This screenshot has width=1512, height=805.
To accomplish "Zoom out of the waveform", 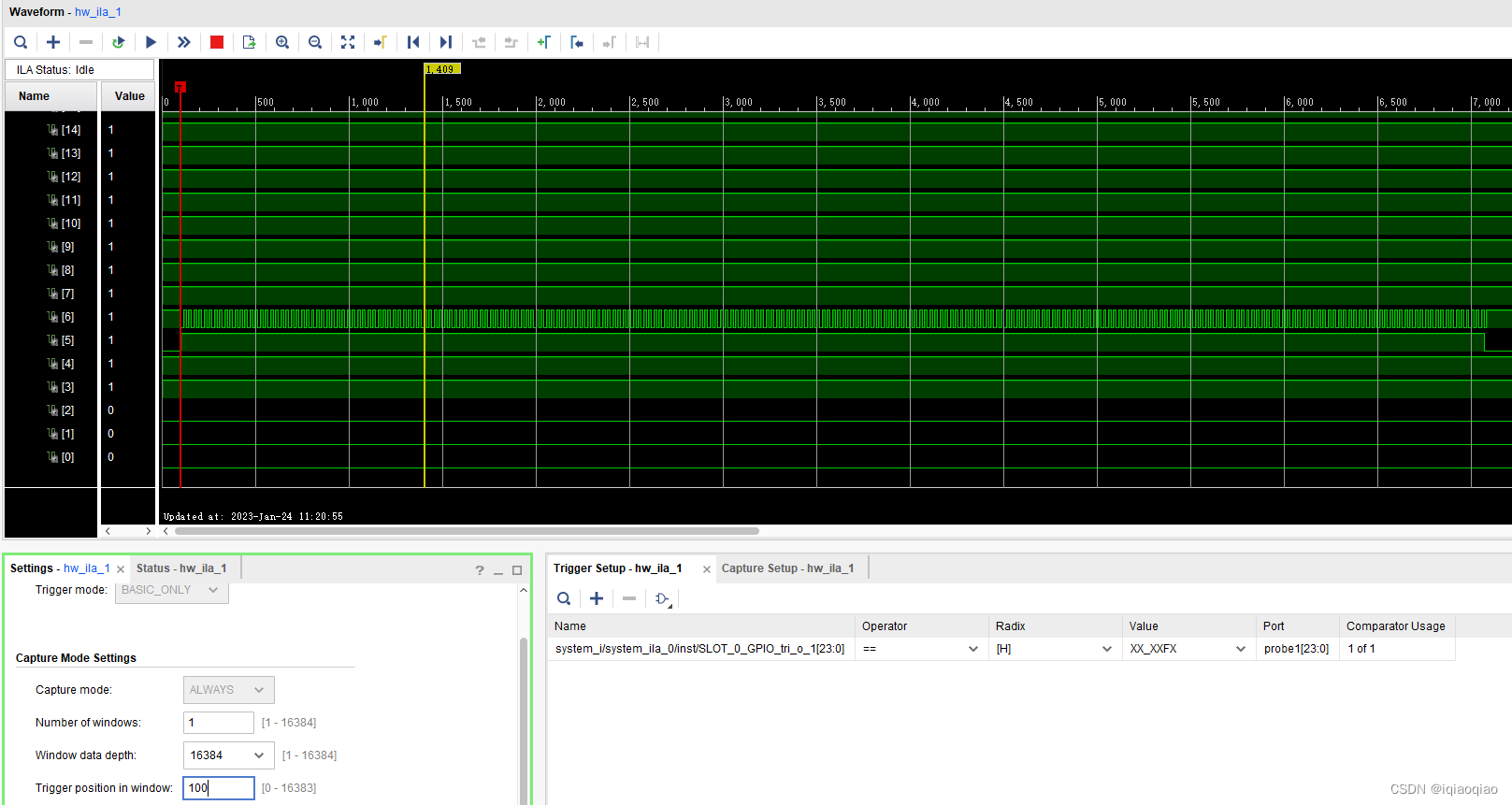I will (x=315, y=42).
